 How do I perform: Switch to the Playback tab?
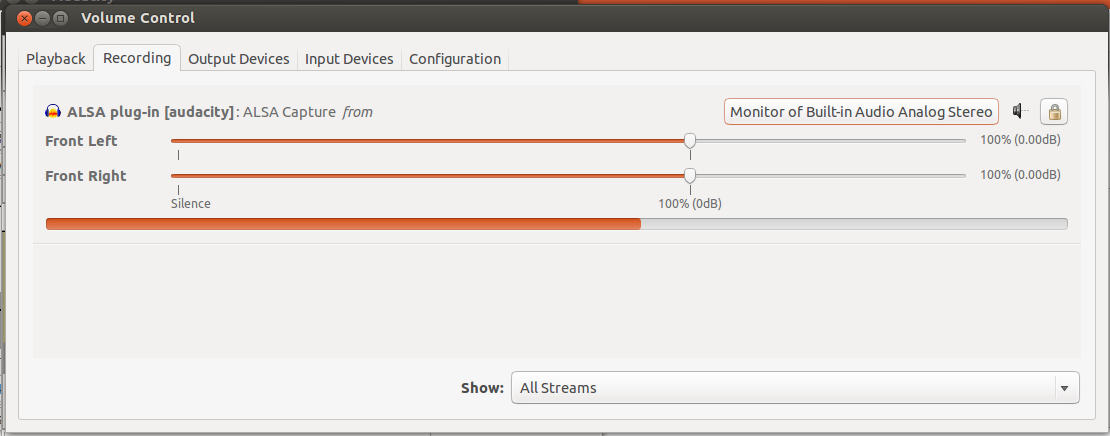point(56,59)
